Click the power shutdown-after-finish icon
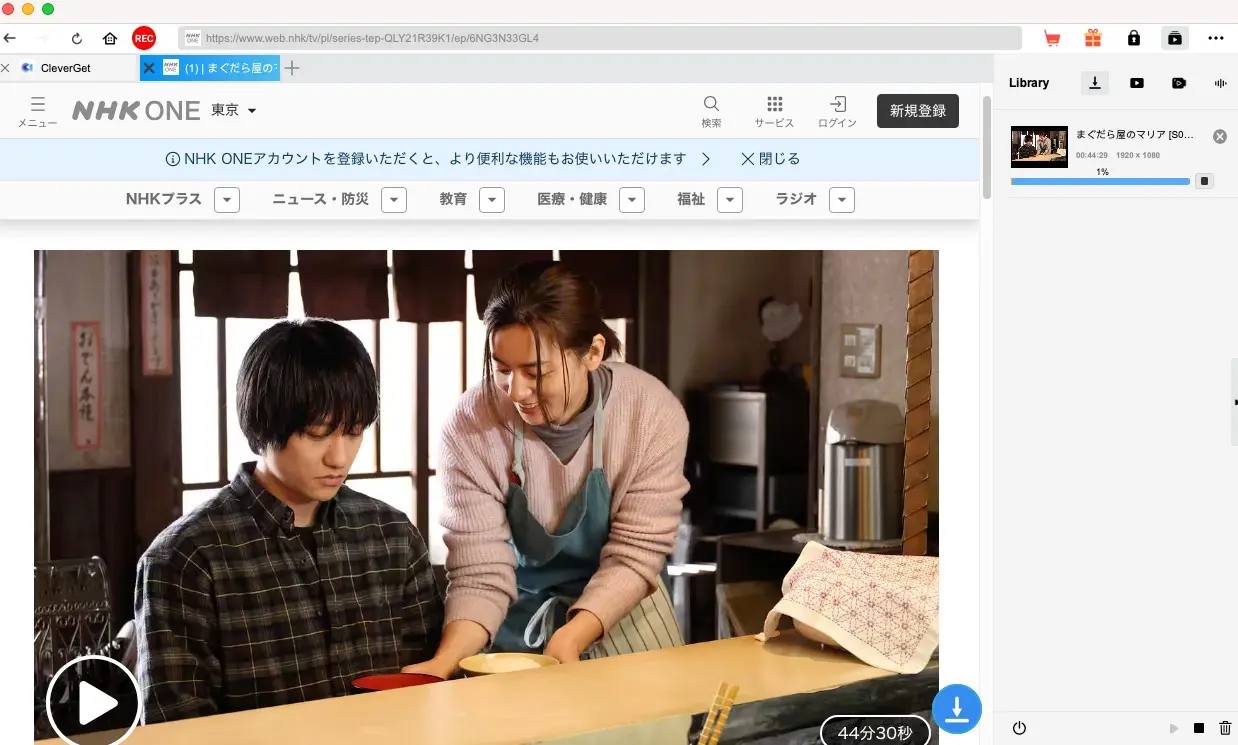Screen dimensions: 1238x745 click(1019, 728)
